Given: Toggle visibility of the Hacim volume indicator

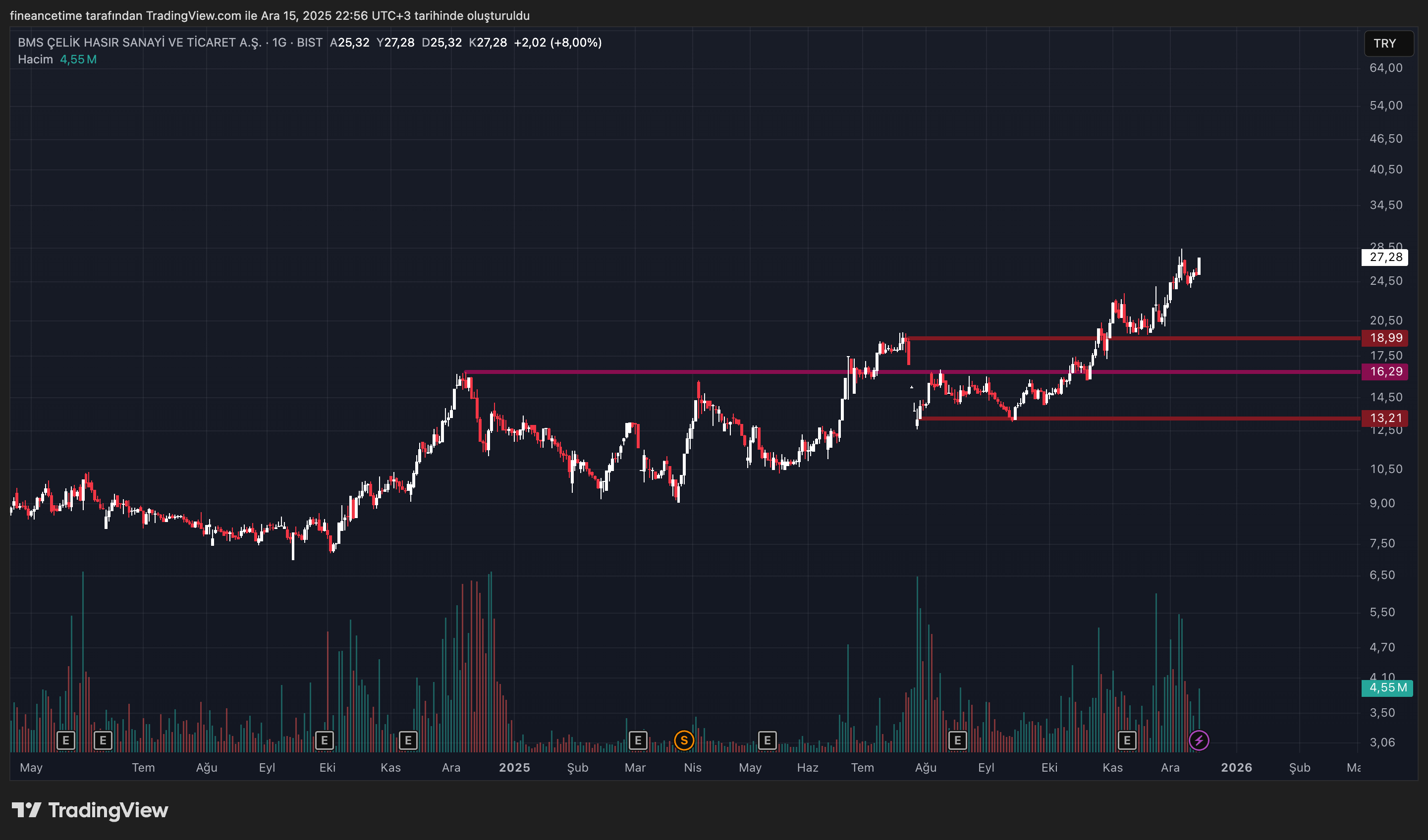Looking at the screenshot, I should point(35,58).
